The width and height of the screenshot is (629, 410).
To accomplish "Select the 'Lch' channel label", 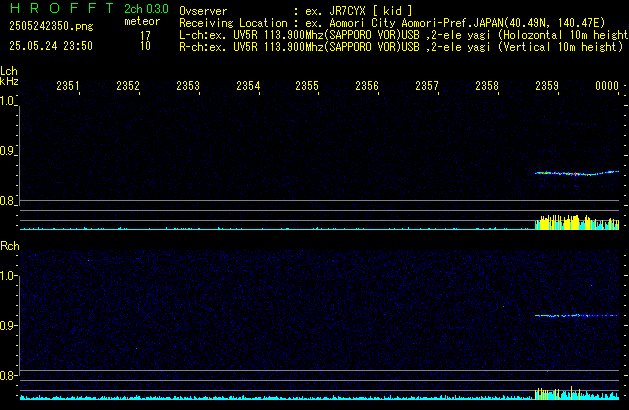I will (x=9, y=71).
